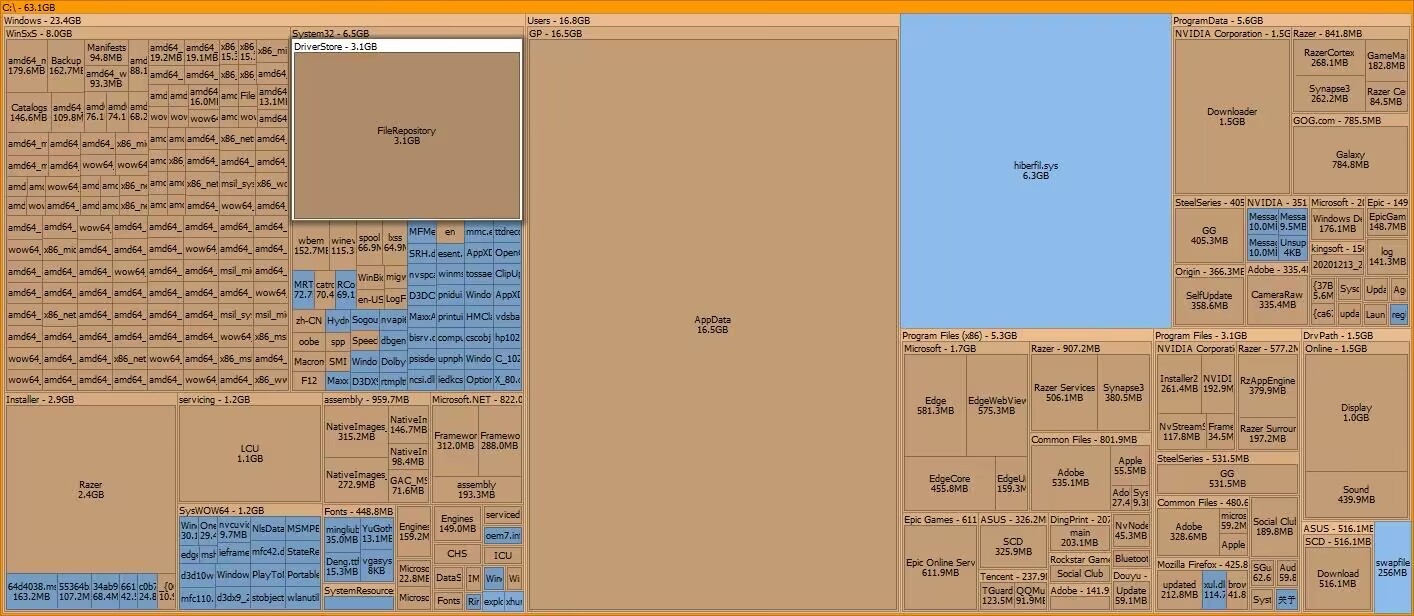Select the GP 16.5GB folder header

(x=713, y=33)
